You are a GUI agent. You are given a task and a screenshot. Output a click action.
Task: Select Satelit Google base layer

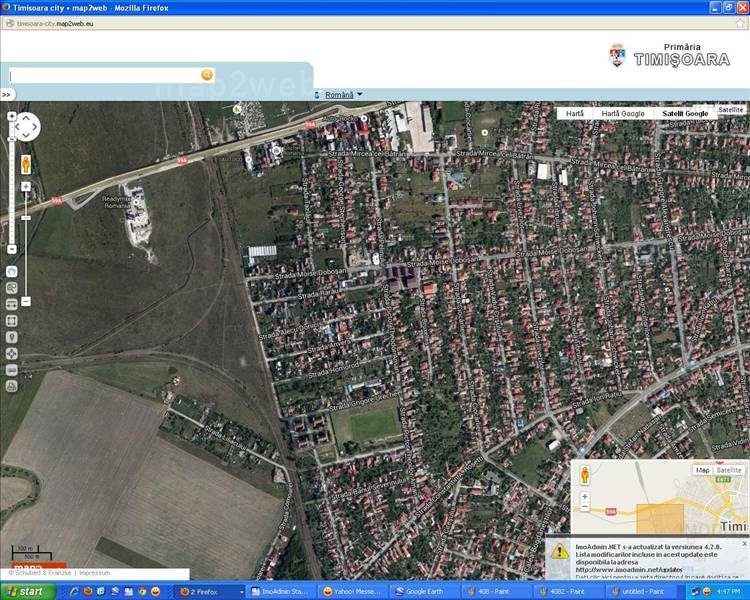pyautogui.click(x=685, y=114)
